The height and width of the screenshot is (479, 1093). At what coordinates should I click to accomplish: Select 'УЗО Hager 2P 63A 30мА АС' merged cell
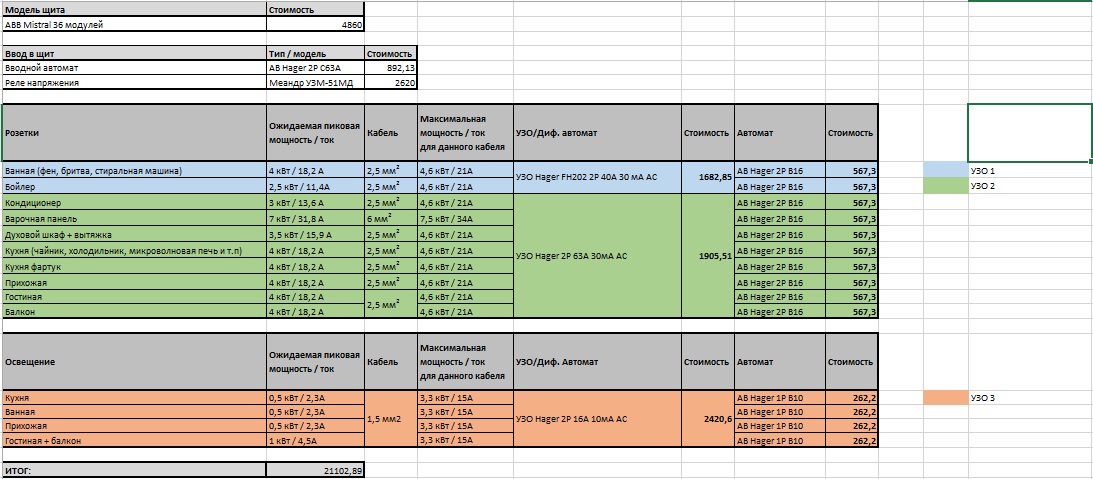(597, 257)
